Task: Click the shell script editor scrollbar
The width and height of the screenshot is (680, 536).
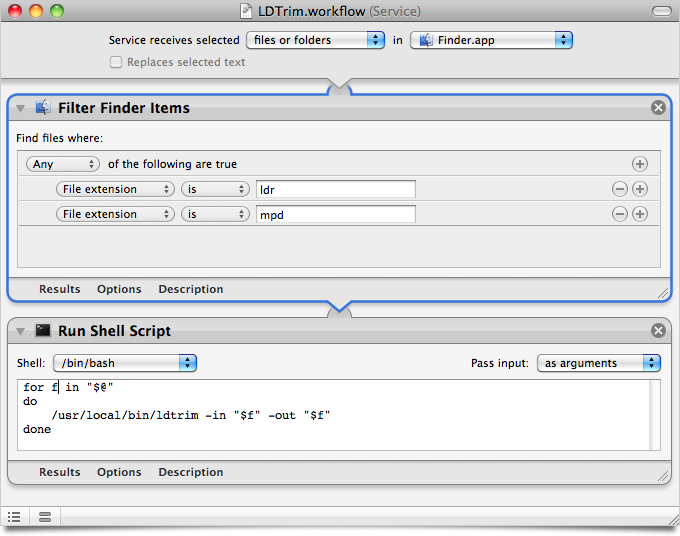Action: pos(654,415)
